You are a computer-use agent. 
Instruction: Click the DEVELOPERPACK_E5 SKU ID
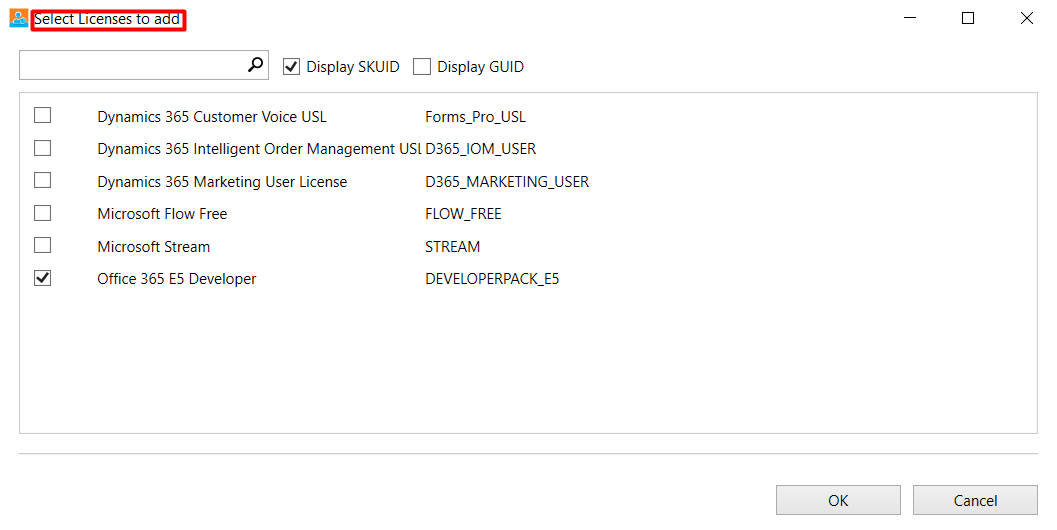[492, 278]
